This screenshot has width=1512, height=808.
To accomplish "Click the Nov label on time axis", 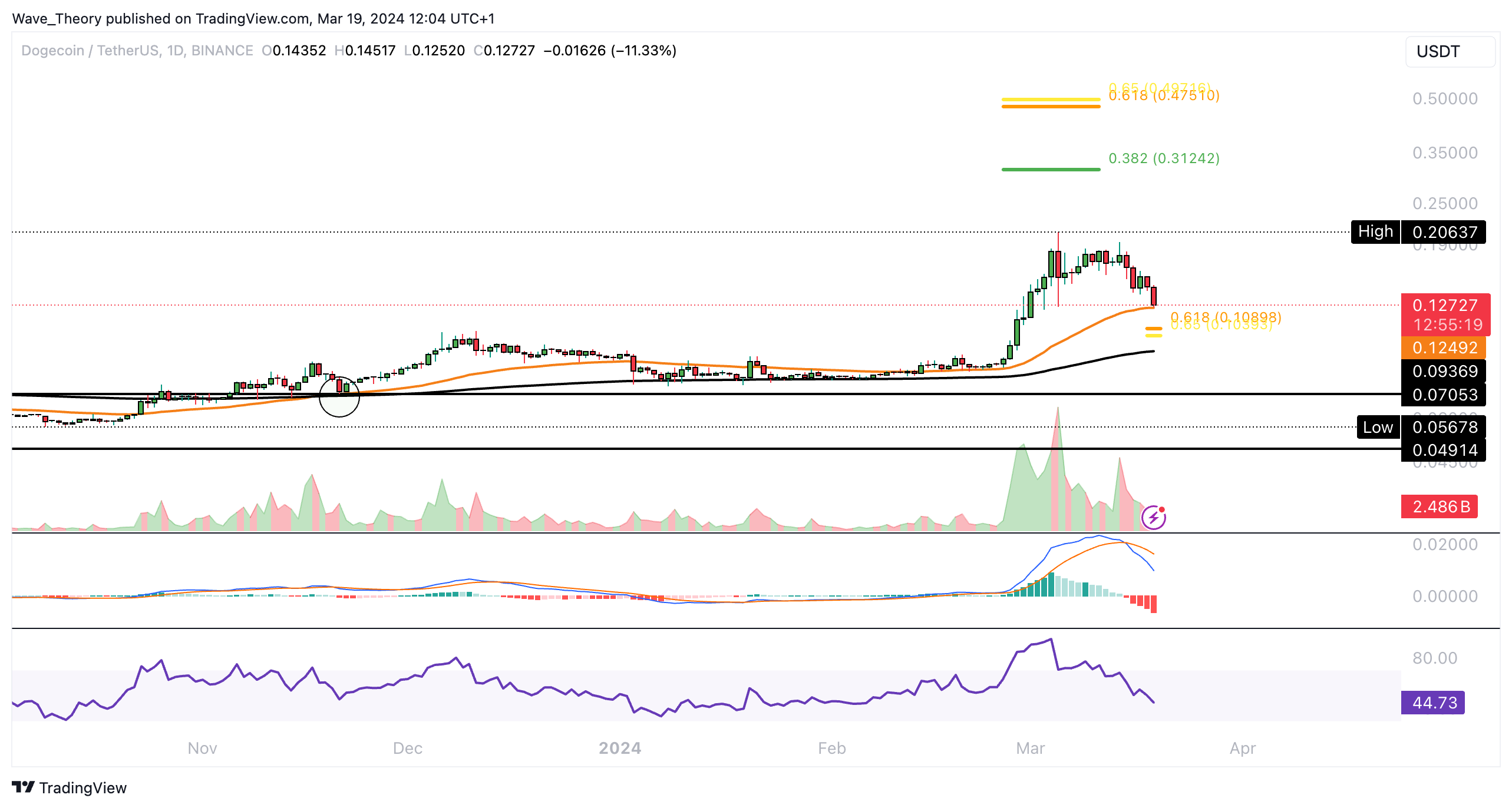I will (x=202, y=748).
